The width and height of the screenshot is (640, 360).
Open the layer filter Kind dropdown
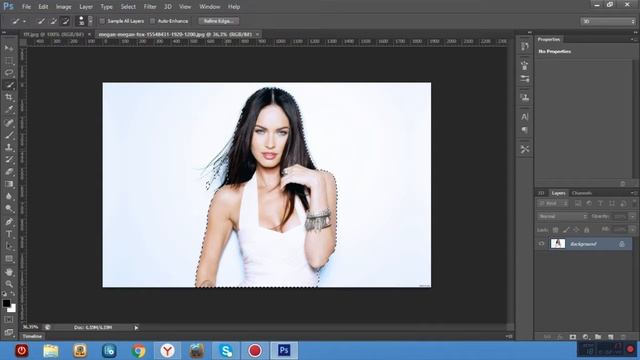point(553,203)
